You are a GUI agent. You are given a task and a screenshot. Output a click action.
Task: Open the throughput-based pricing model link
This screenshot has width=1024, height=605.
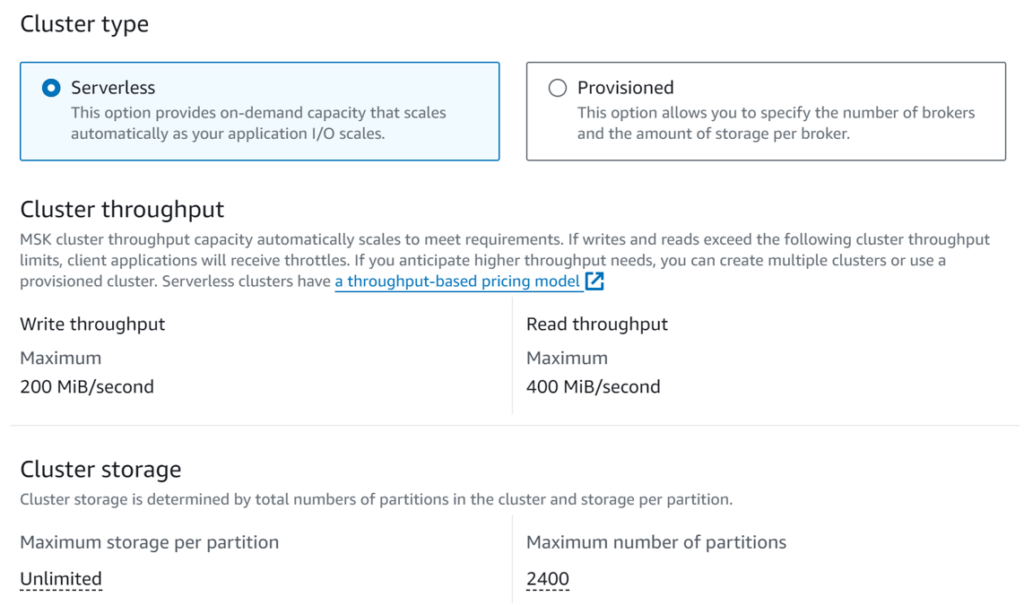pyautogui.click(x=457, y=281)
